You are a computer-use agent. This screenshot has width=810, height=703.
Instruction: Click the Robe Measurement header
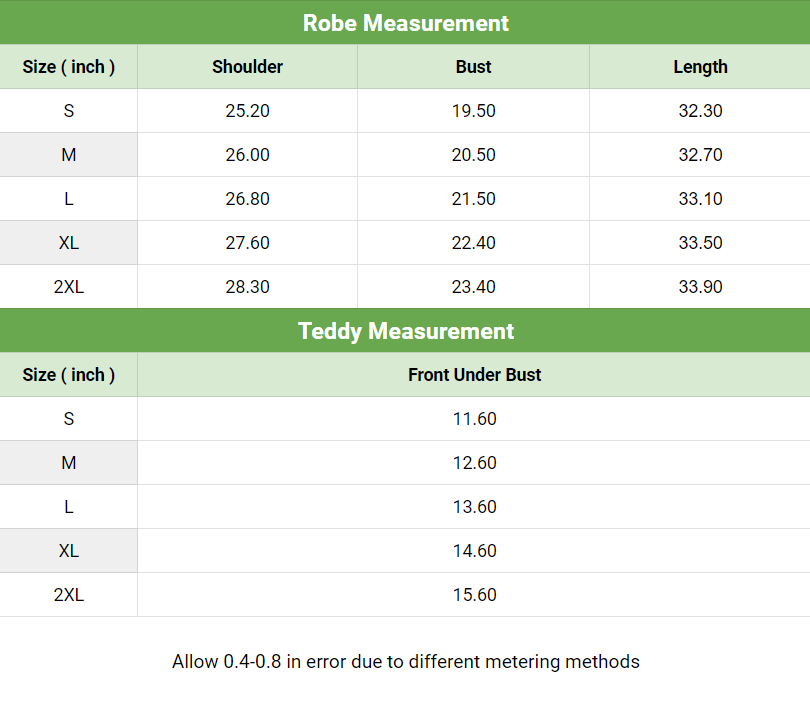pos(405,23)
